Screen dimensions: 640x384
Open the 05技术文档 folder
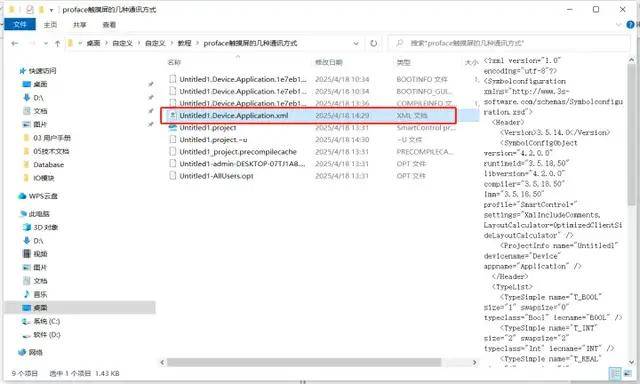point(51,151)
